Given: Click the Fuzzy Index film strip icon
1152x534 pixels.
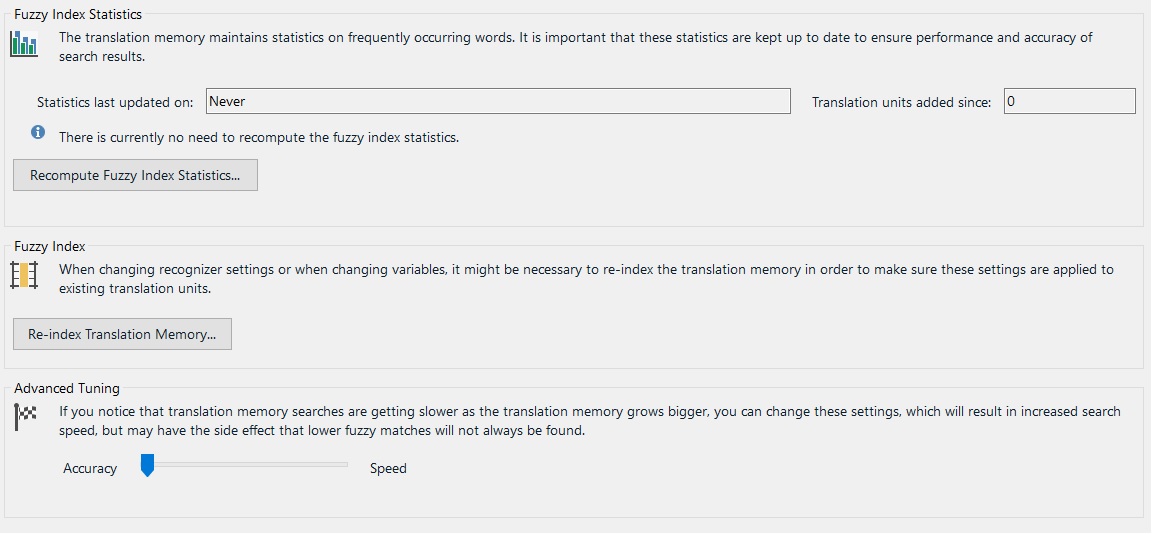Looking at the screenshot, I should 23,275.
